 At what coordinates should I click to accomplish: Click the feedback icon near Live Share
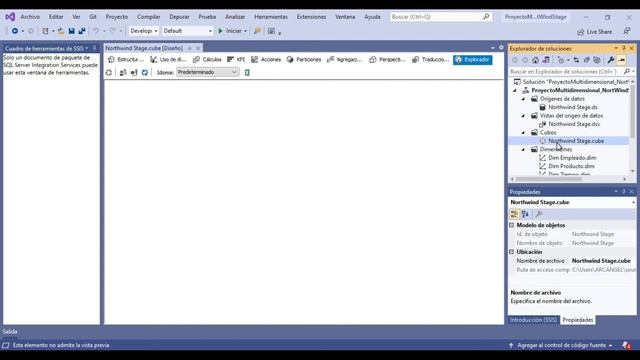(x=627, y=31)
